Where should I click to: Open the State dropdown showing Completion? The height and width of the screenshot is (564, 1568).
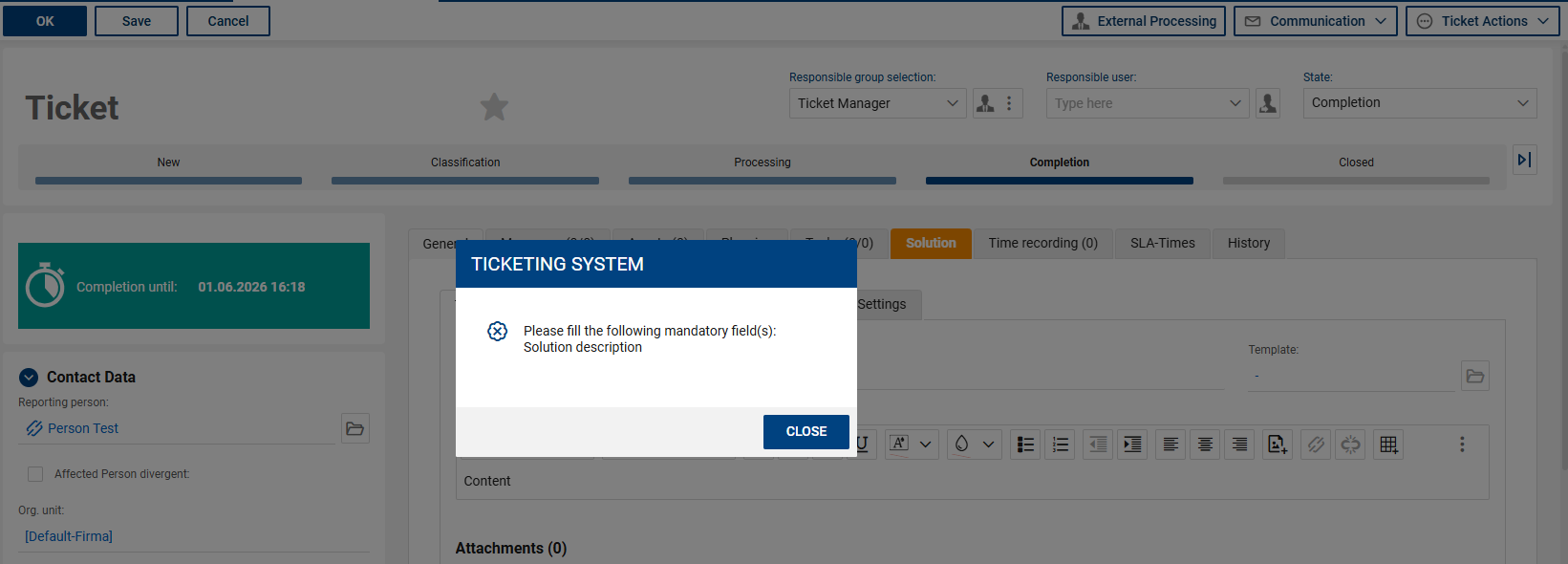(x=1420, y=103)
